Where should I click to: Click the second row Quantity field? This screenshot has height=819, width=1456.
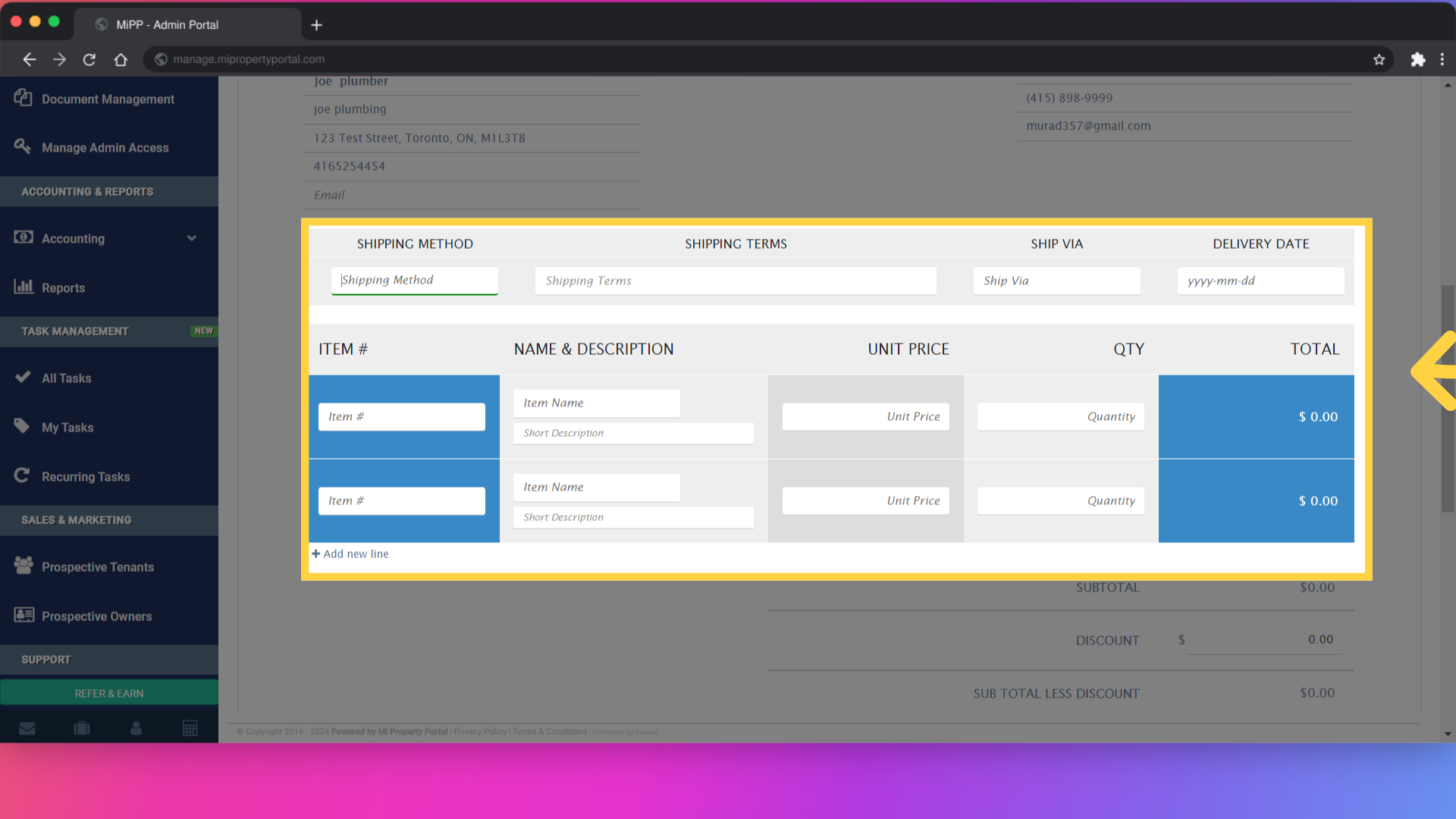[x=1061, y=500]
